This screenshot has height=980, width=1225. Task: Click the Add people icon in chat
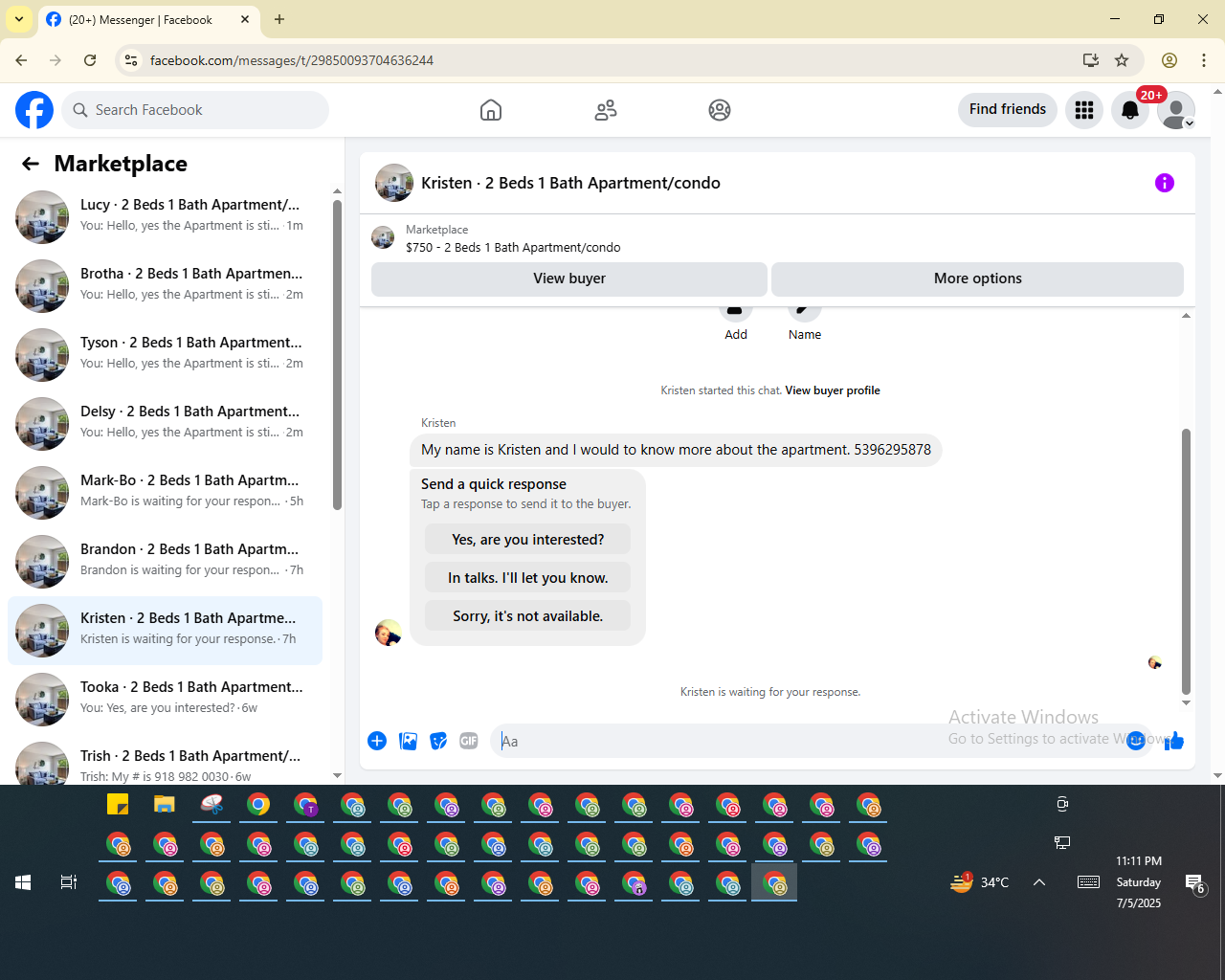[x=735, y=312]
